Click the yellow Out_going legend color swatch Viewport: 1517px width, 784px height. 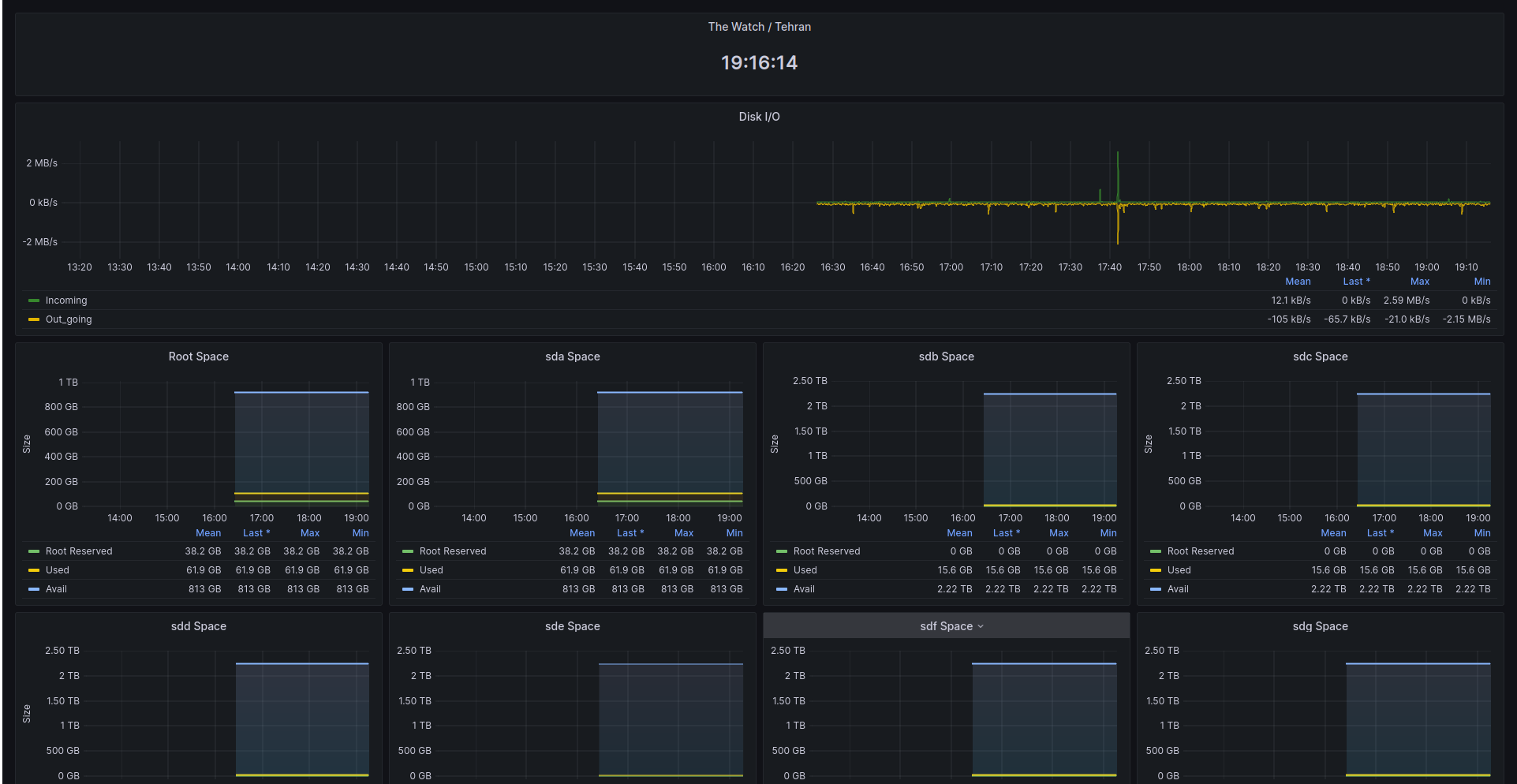point(34,319)
